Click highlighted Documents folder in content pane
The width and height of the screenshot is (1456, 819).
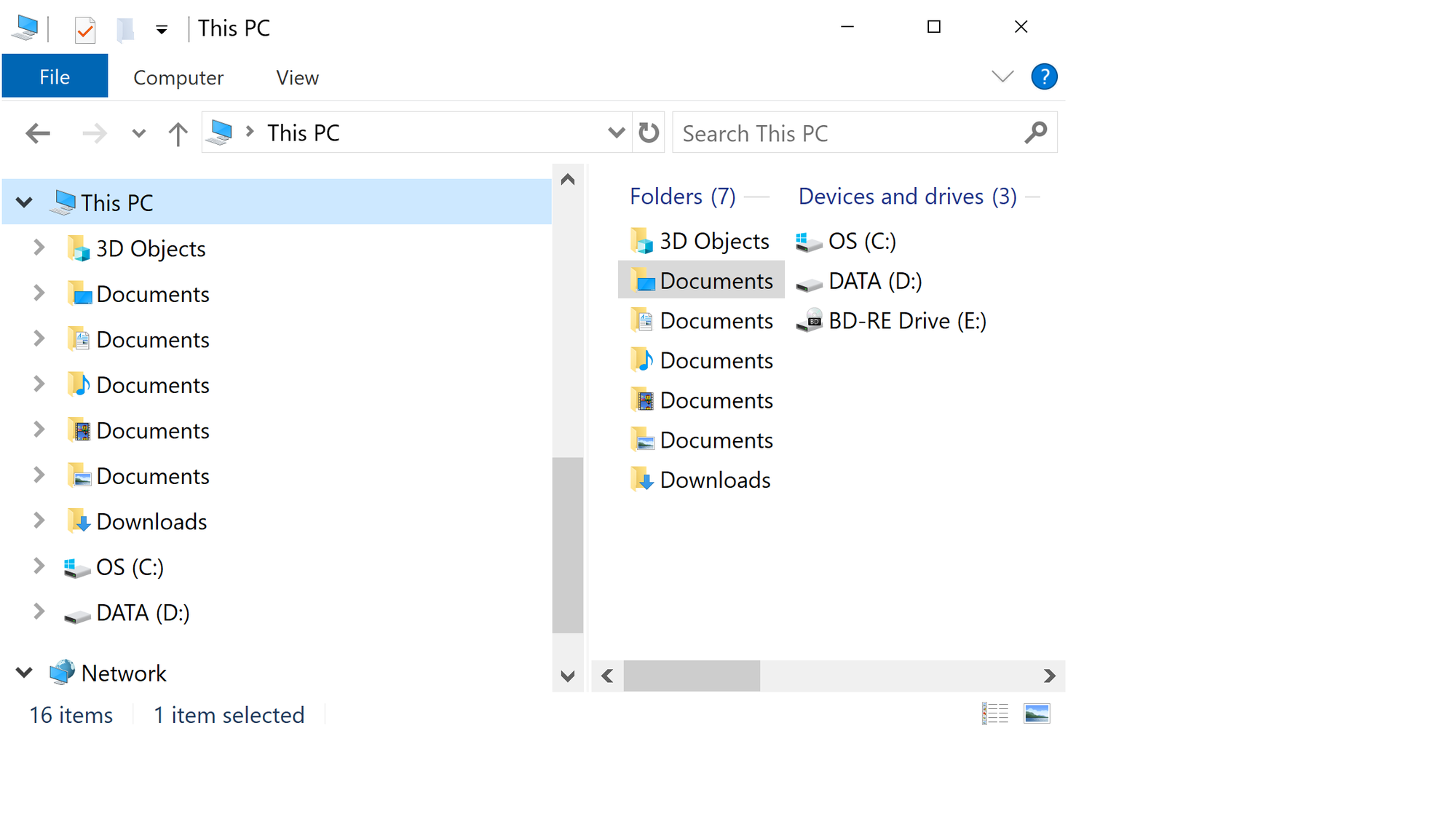tap(701, 280)
